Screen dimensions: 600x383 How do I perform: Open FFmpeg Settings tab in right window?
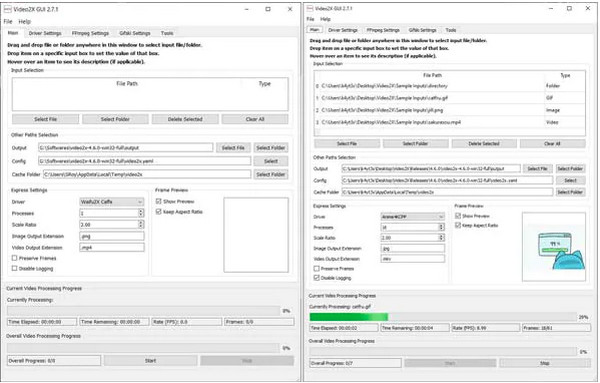383,30
